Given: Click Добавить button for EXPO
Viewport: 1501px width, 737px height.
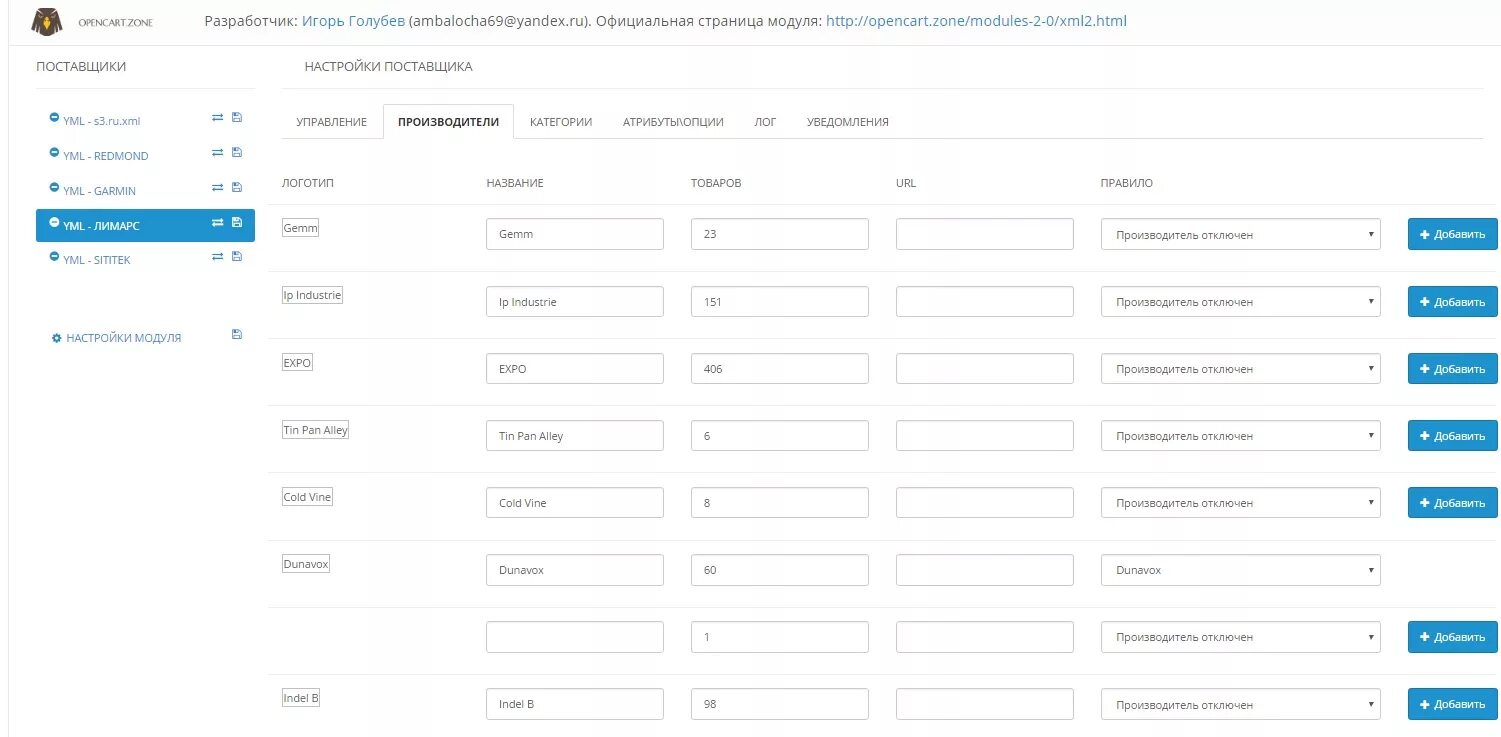Looking at the screenshot, I should tap(1452, 368).
